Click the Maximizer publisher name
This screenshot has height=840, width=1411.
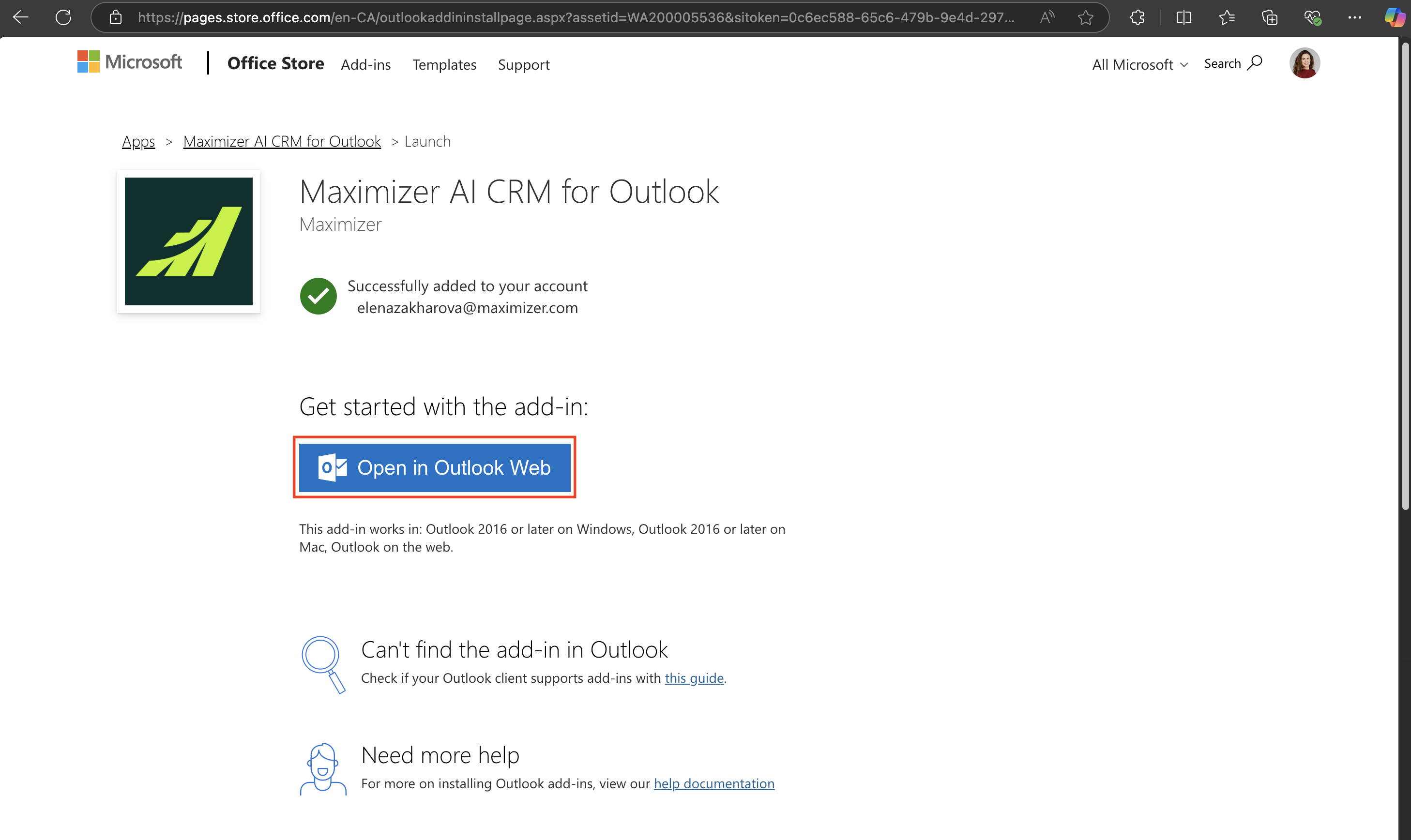pyautogui.click(x=340, y=225)
